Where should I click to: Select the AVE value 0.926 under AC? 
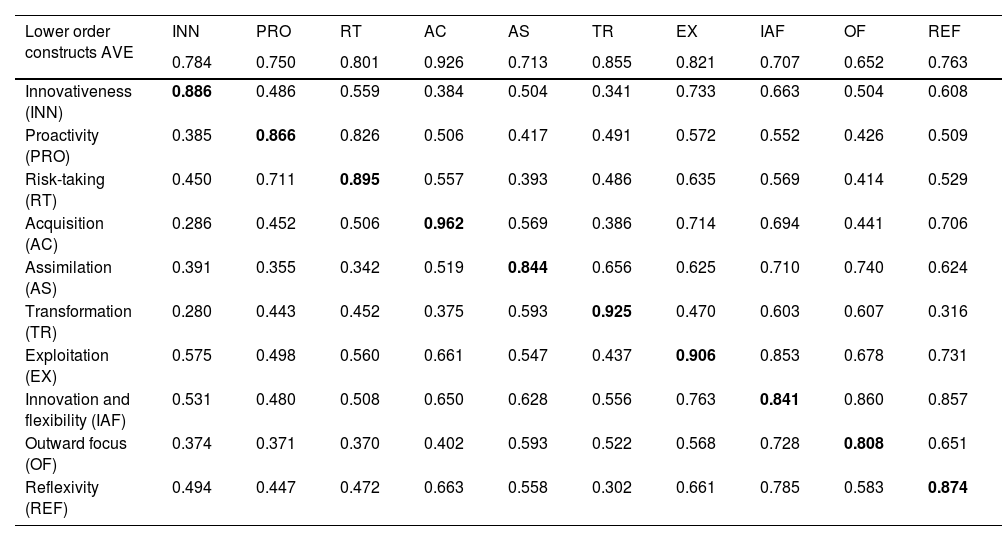(444, 62)
